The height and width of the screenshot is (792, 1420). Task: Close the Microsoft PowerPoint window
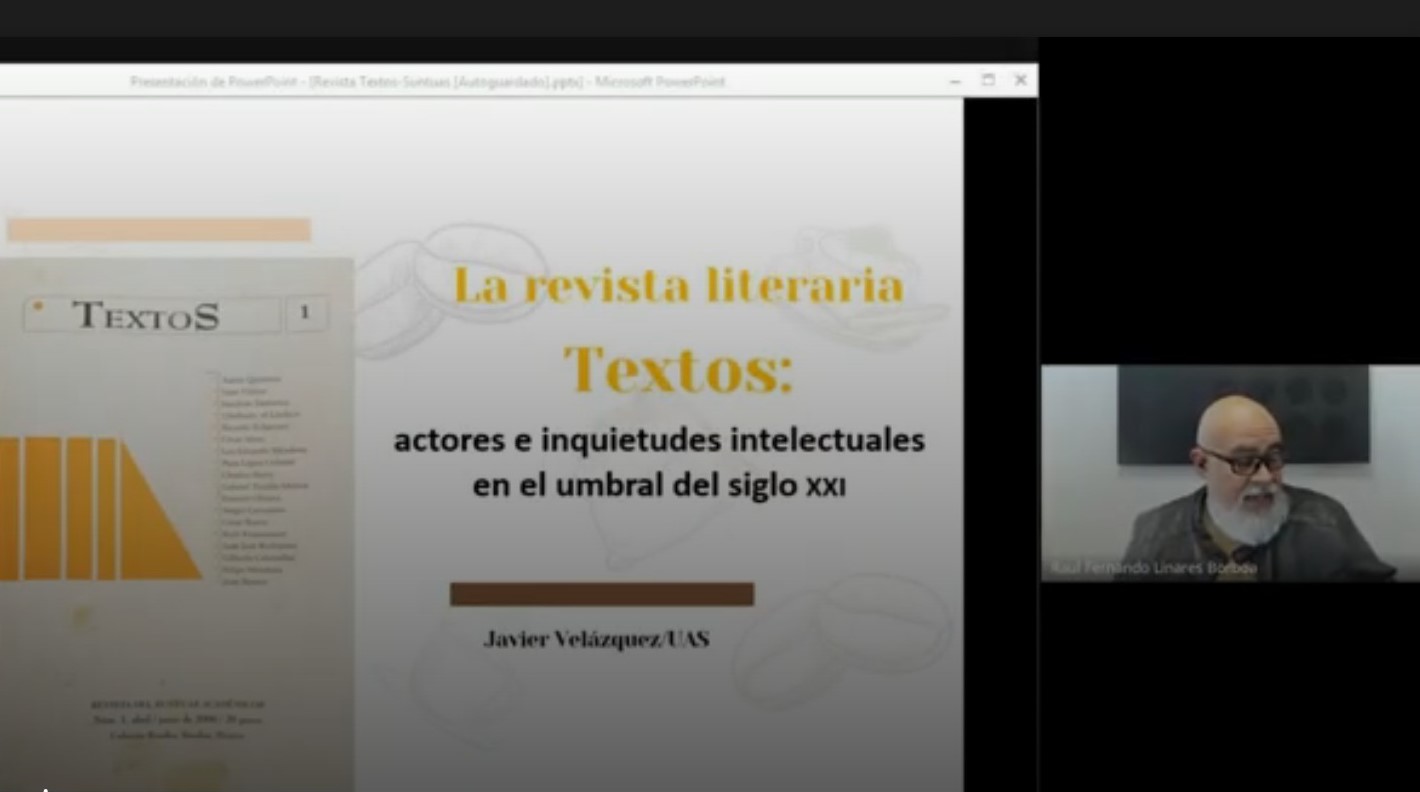pos(1020,80)
